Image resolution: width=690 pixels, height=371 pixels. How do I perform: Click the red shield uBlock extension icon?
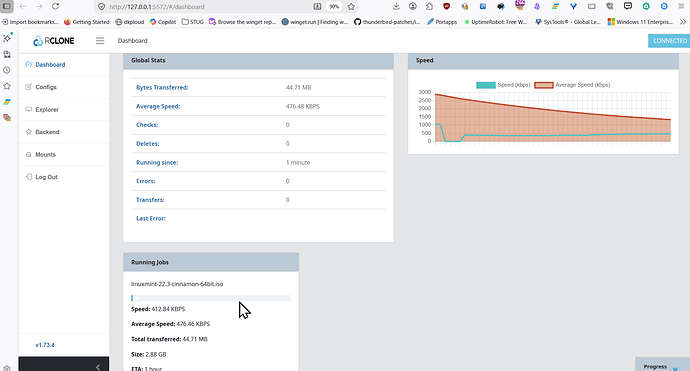click(447, 6)
